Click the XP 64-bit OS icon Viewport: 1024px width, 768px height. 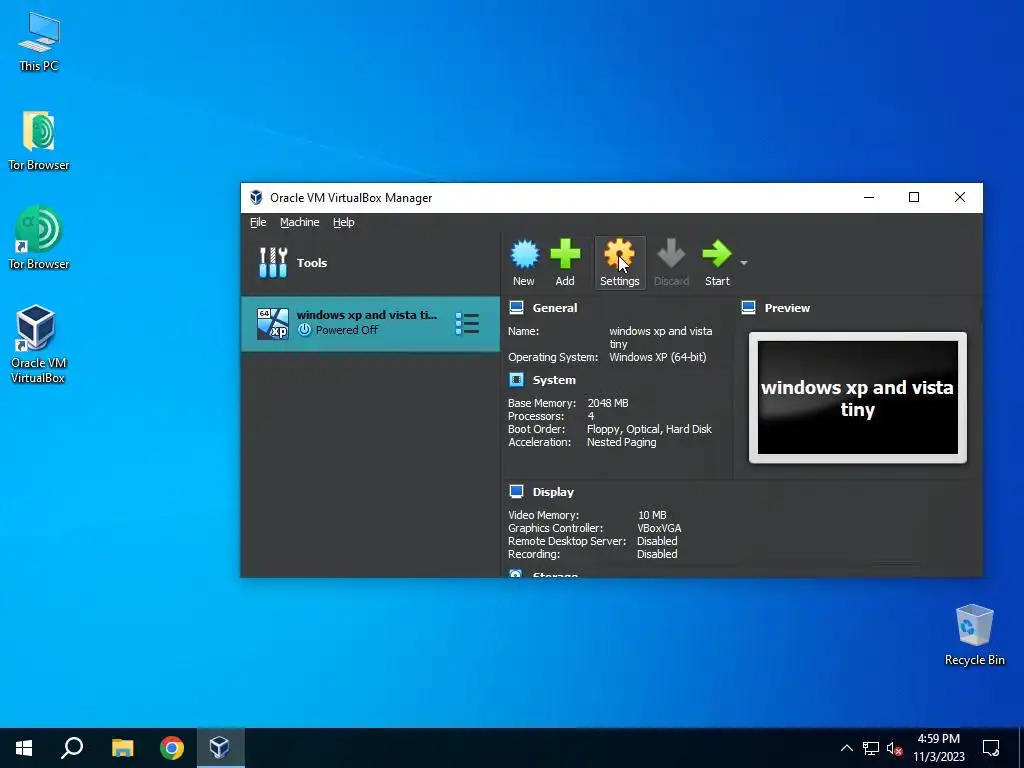272,324
